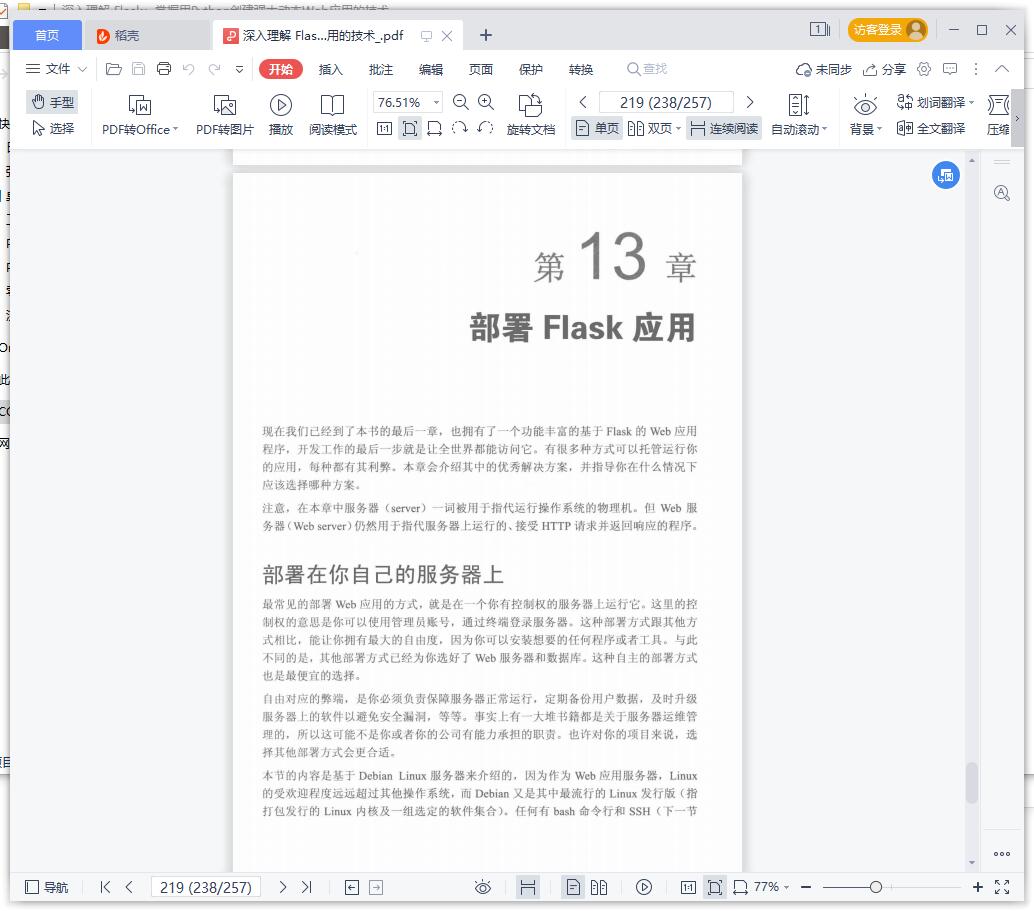Viewport: 1034px width, 911px height.
Task: Open the 查找 search box
Action: [x=647, y=69]
